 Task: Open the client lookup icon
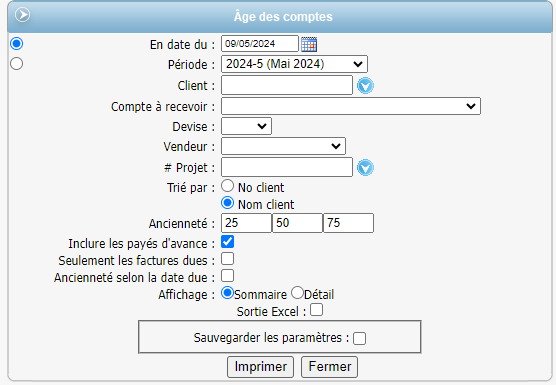[x=365, y=85]
